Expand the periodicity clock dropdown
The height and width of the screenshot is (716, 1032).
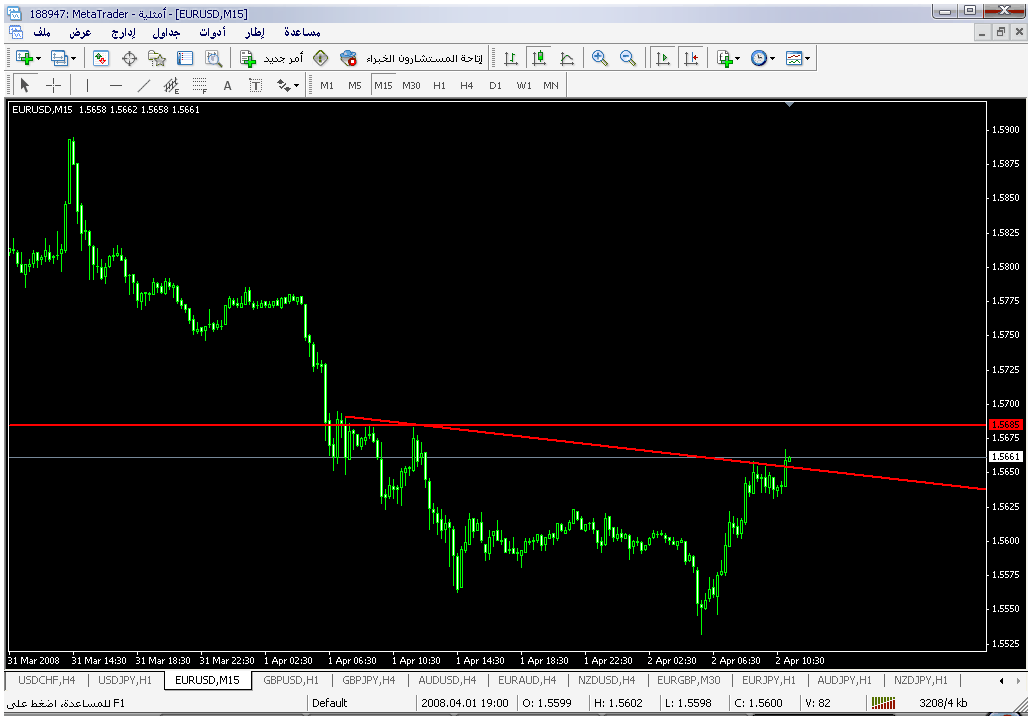click(x=773, y=59)
